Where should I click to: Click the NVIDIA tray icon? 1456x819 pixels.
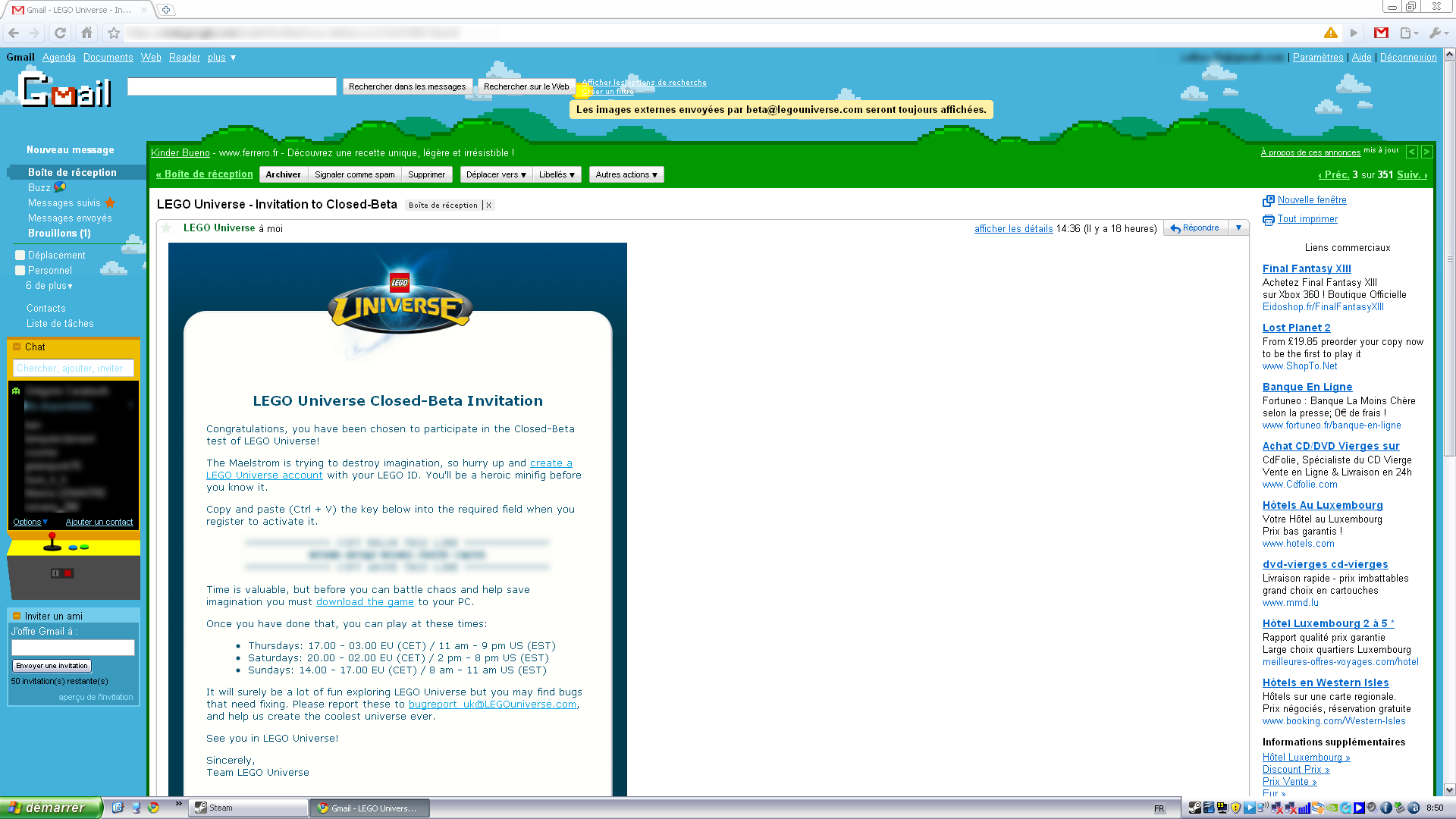click(1332, 808)
